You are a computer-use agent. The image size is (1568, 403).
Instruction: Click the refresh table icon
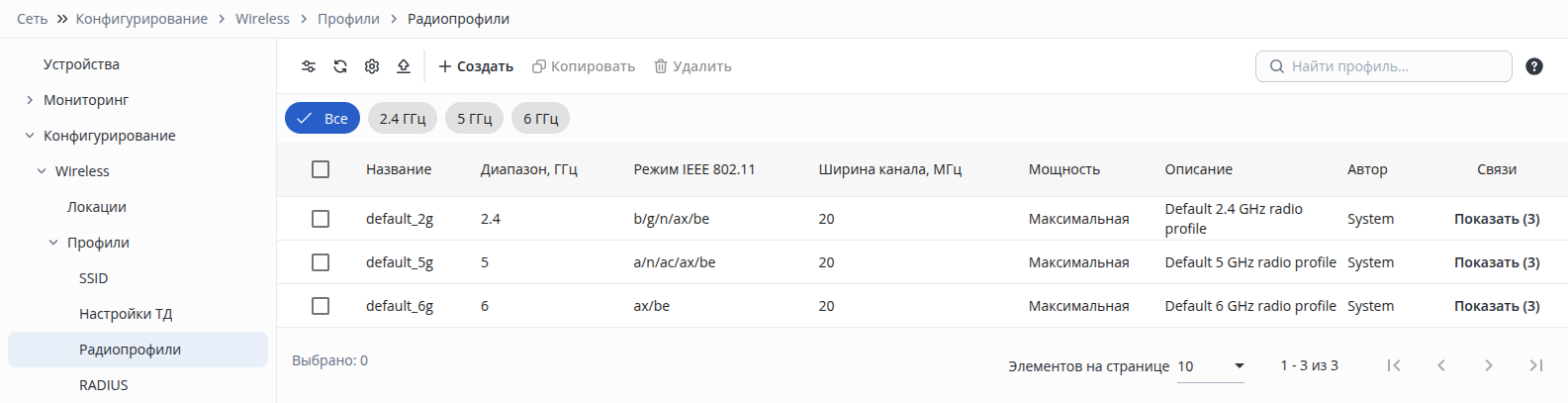(340, 66)
